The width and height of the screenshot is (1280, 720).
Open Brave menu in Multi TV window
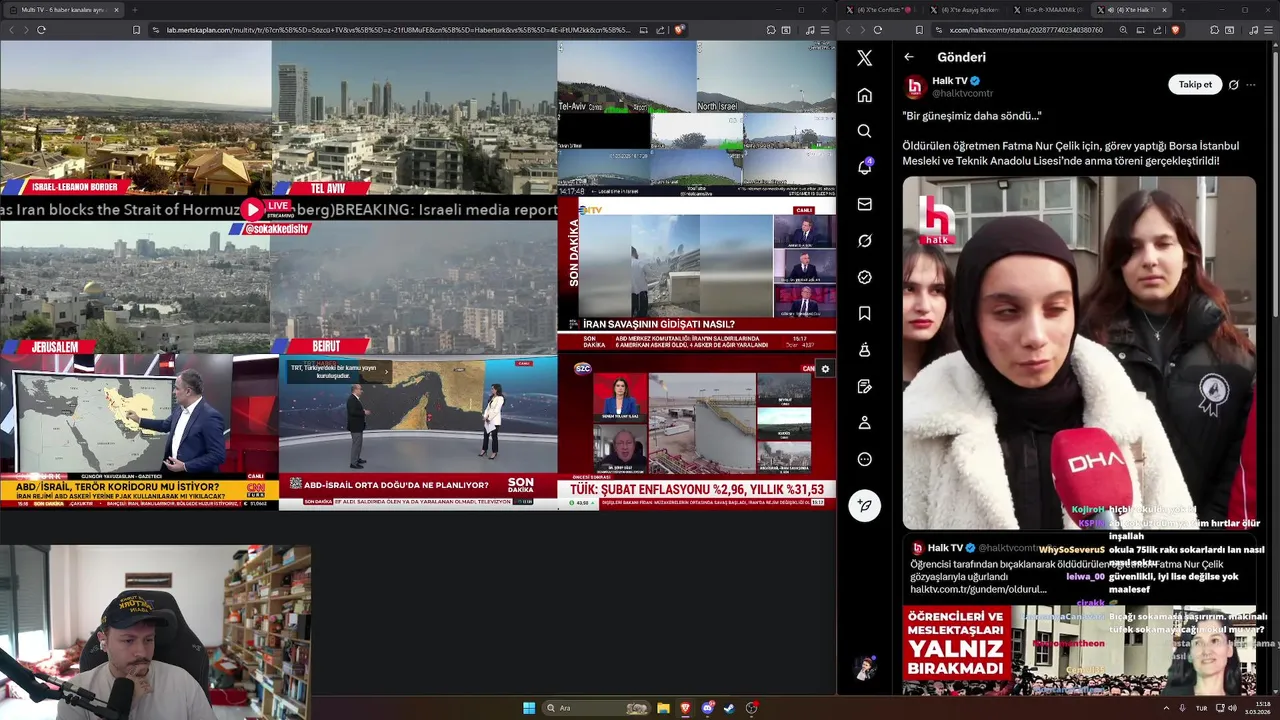click(x=825, y=30)
